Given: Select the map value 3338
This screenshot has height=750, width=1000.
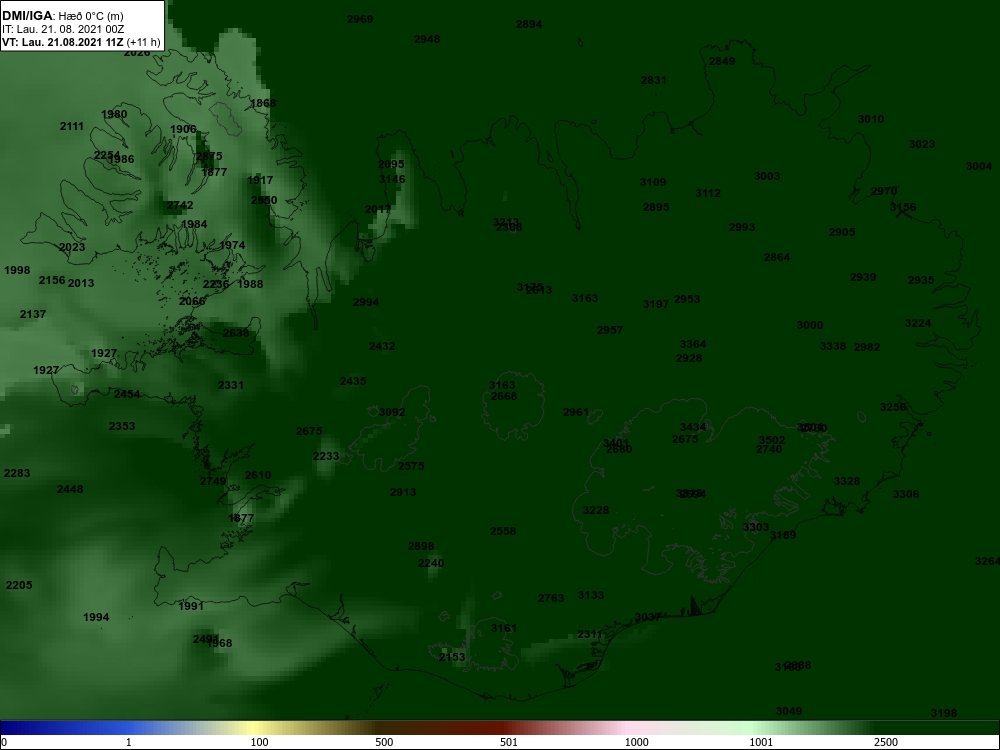Looking at the screenshot, I should pos(833,346).
